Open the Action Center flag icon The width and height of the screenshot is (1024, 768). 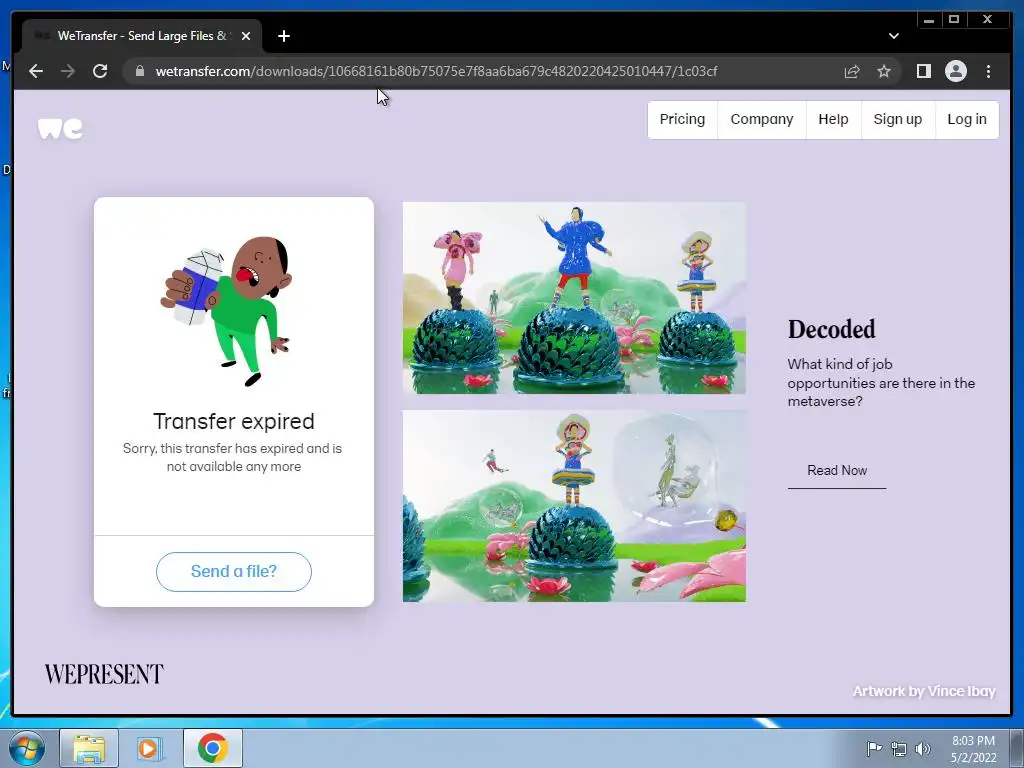pos(874,749)
